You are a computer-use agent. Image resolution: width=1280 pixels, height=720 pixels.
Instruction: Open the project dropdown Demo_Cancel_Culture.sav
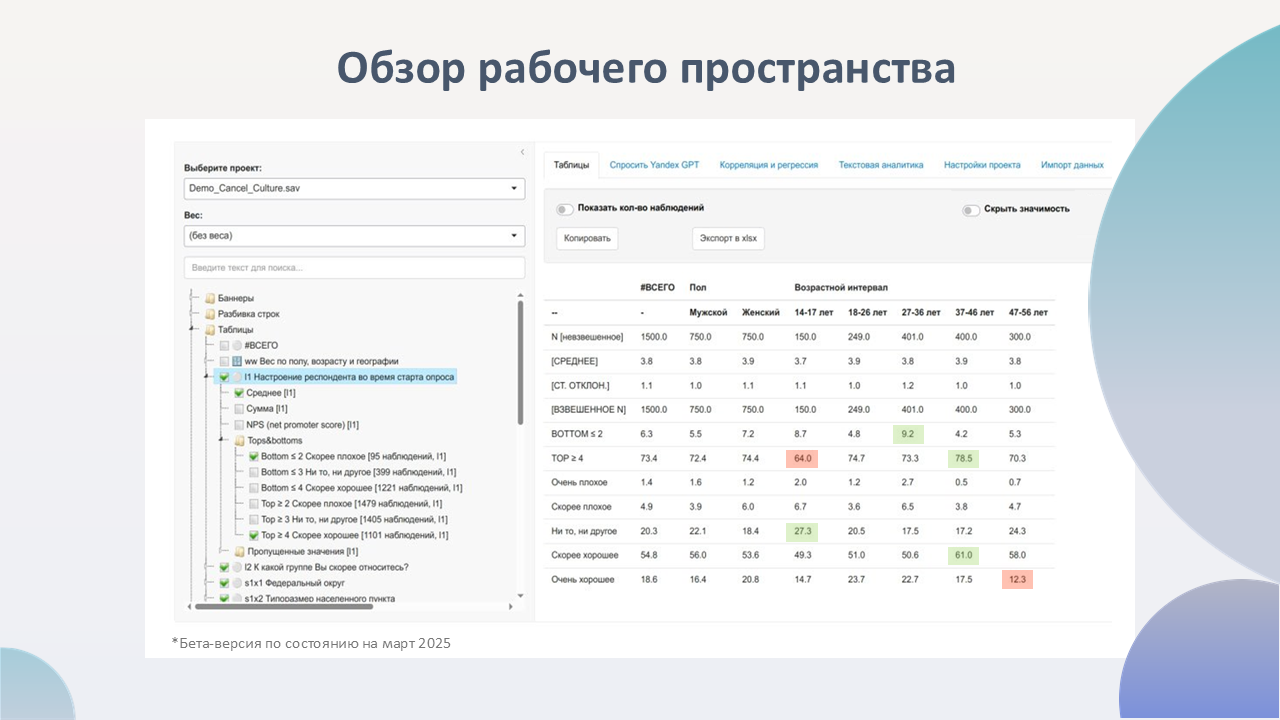pyautogui.click(x=354, y=188)
